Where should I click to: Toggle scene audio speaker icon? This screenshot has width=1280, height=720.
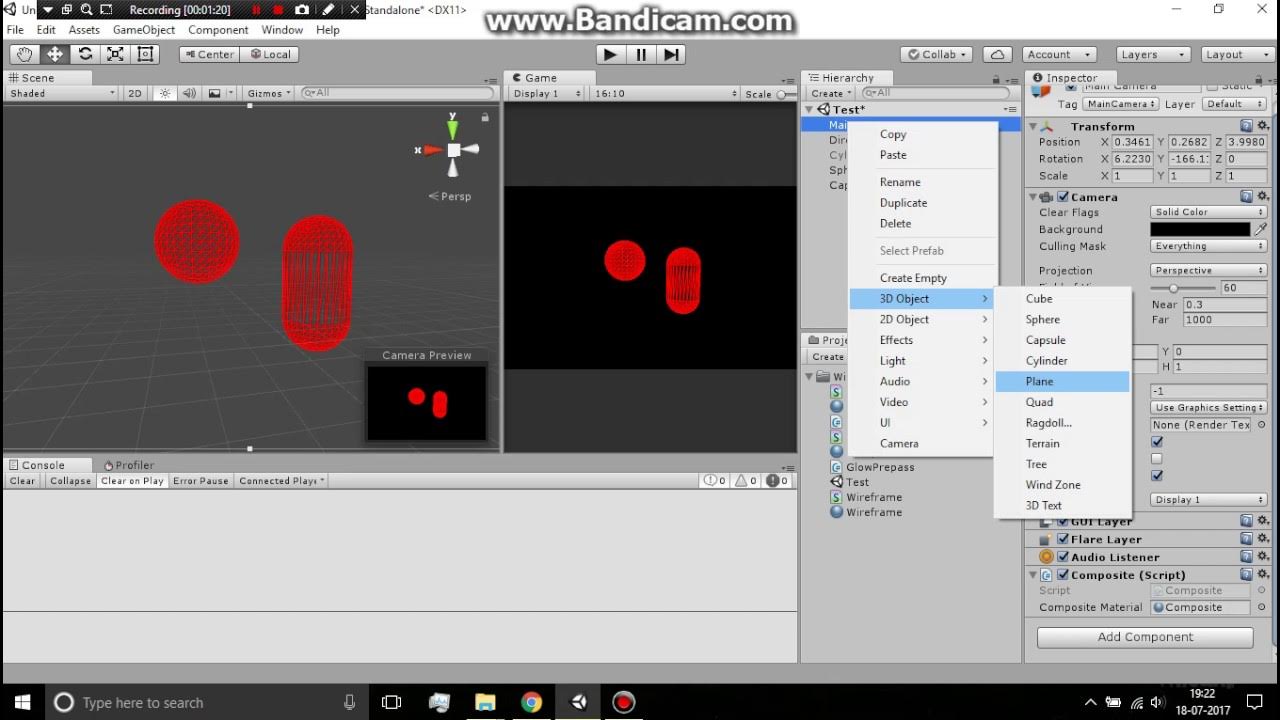coord(189,93)
